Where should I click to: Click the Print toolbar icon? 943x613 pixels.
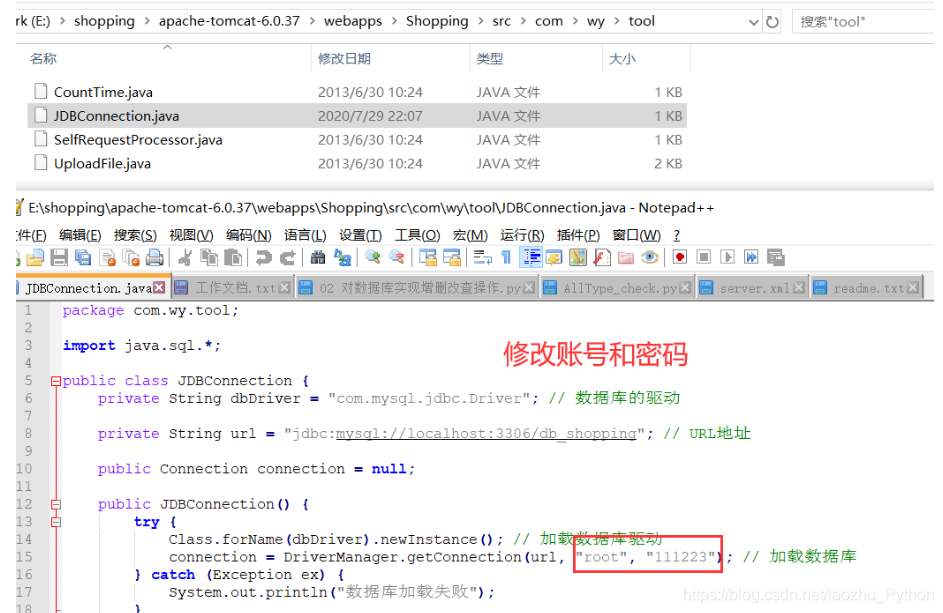click(x=155, y=257)
